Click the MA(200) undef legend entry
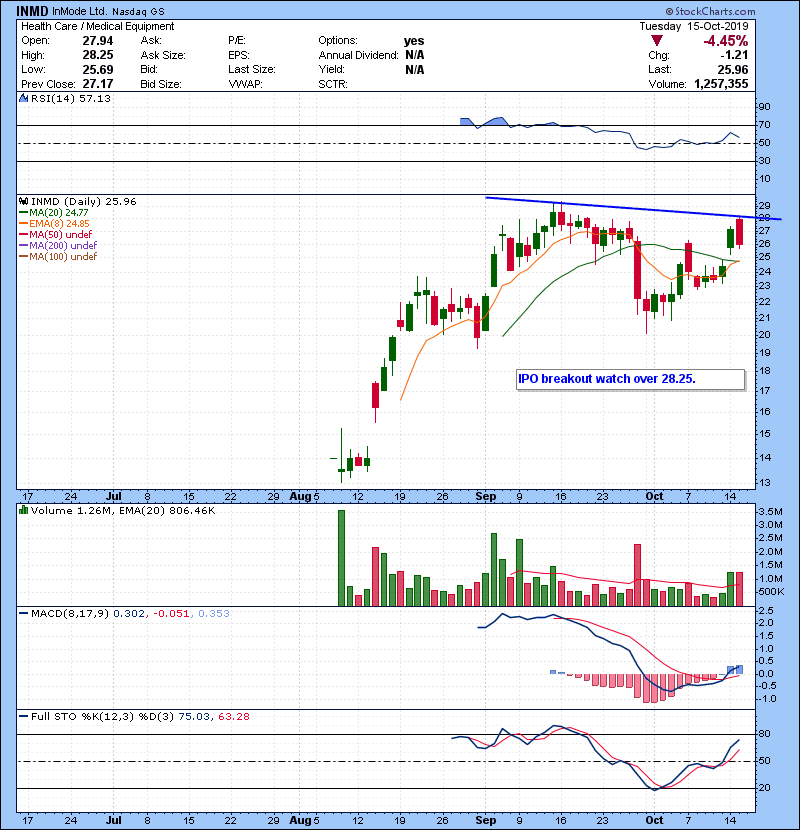Viewport: 800px width, 830px height. pos(58,246)
